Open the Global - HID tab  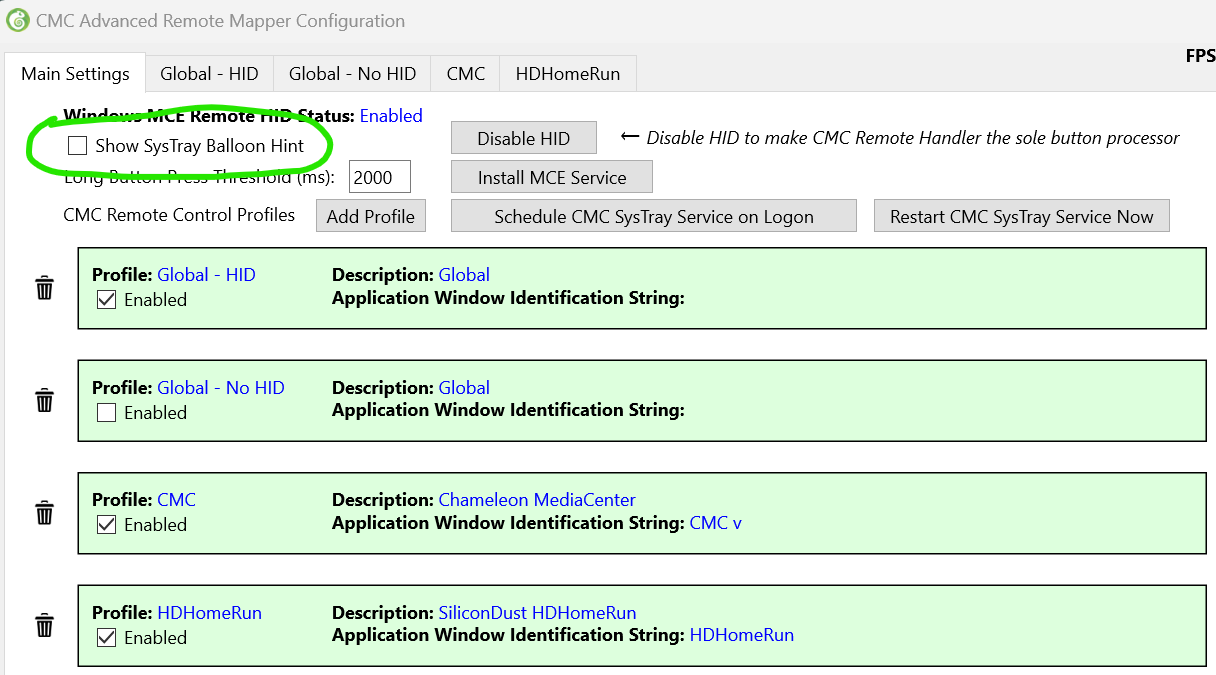[209, 74]
